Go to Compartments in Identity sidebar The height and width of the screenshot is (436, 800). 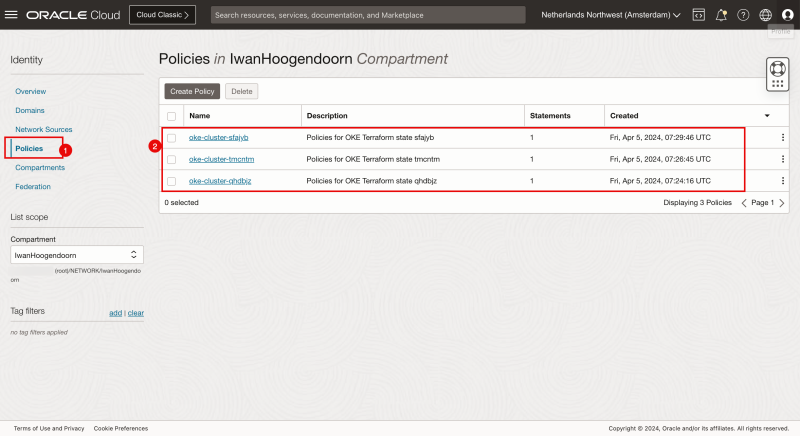coord(40,168)
